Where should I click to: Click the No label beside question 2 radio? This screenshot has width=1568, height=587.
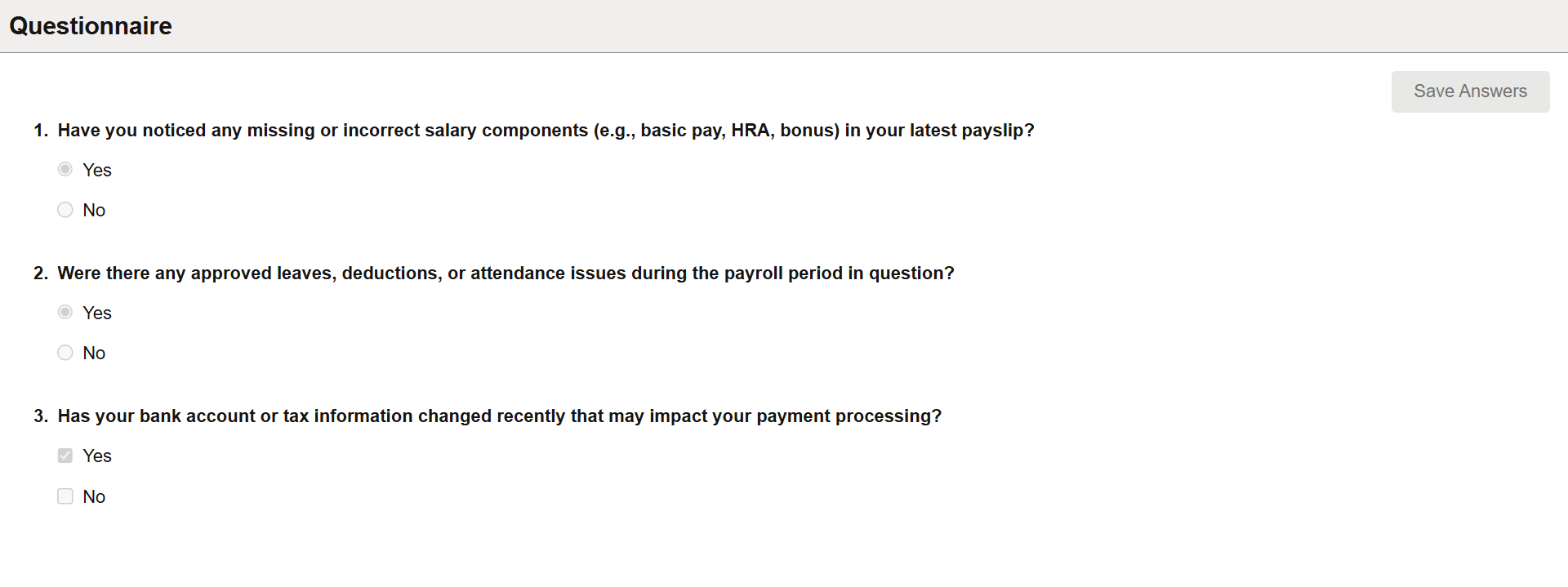point(94,353)
